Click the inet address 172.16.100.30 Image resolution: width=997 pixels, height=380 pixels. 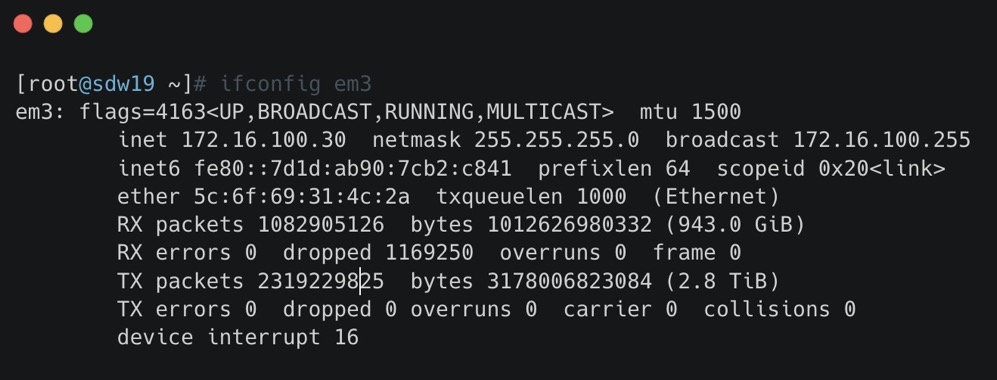[264, 140]
